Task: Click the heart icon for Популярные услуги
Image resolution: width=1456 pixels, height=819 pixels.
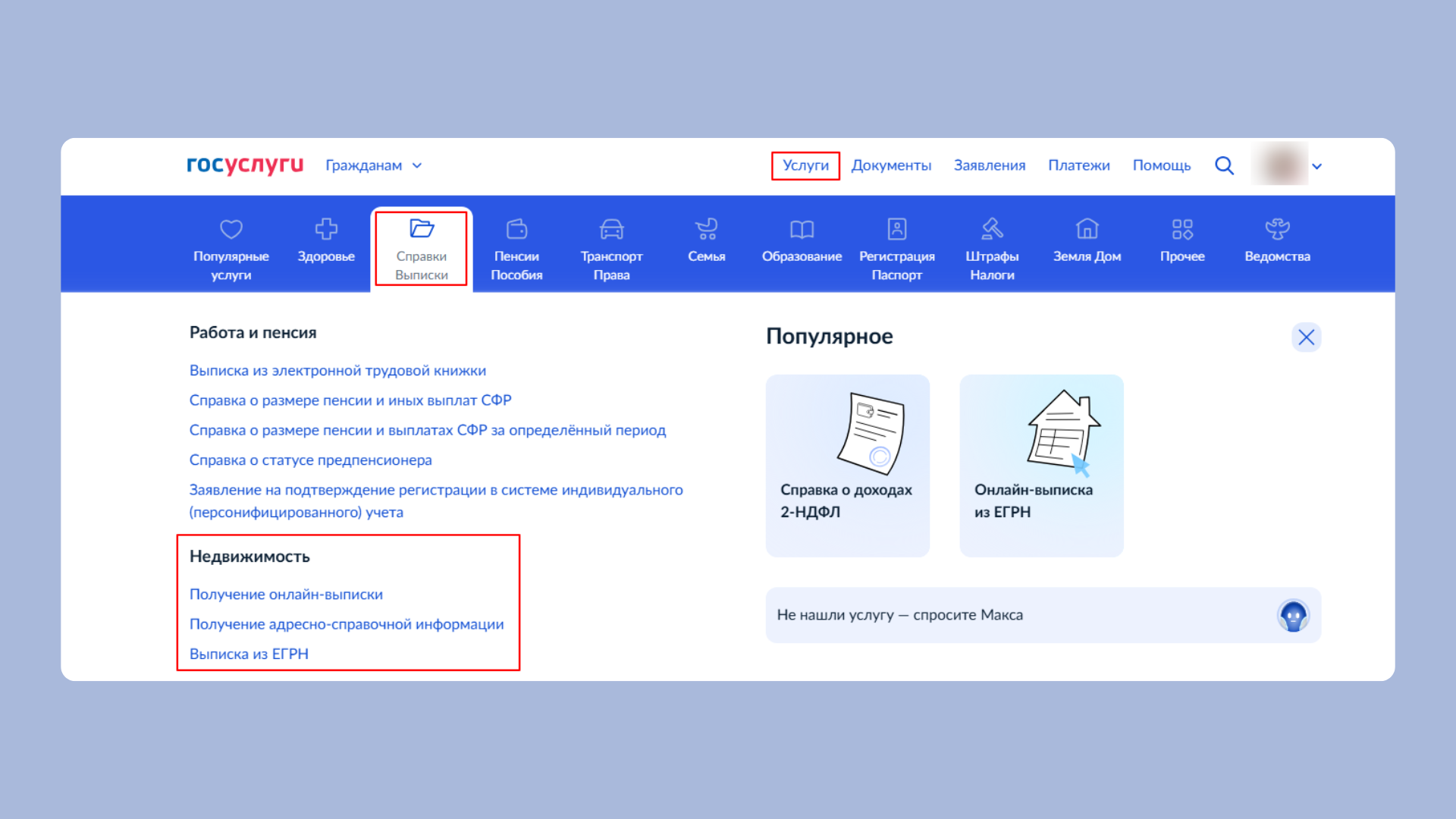Action: click(x=231, y=228)
